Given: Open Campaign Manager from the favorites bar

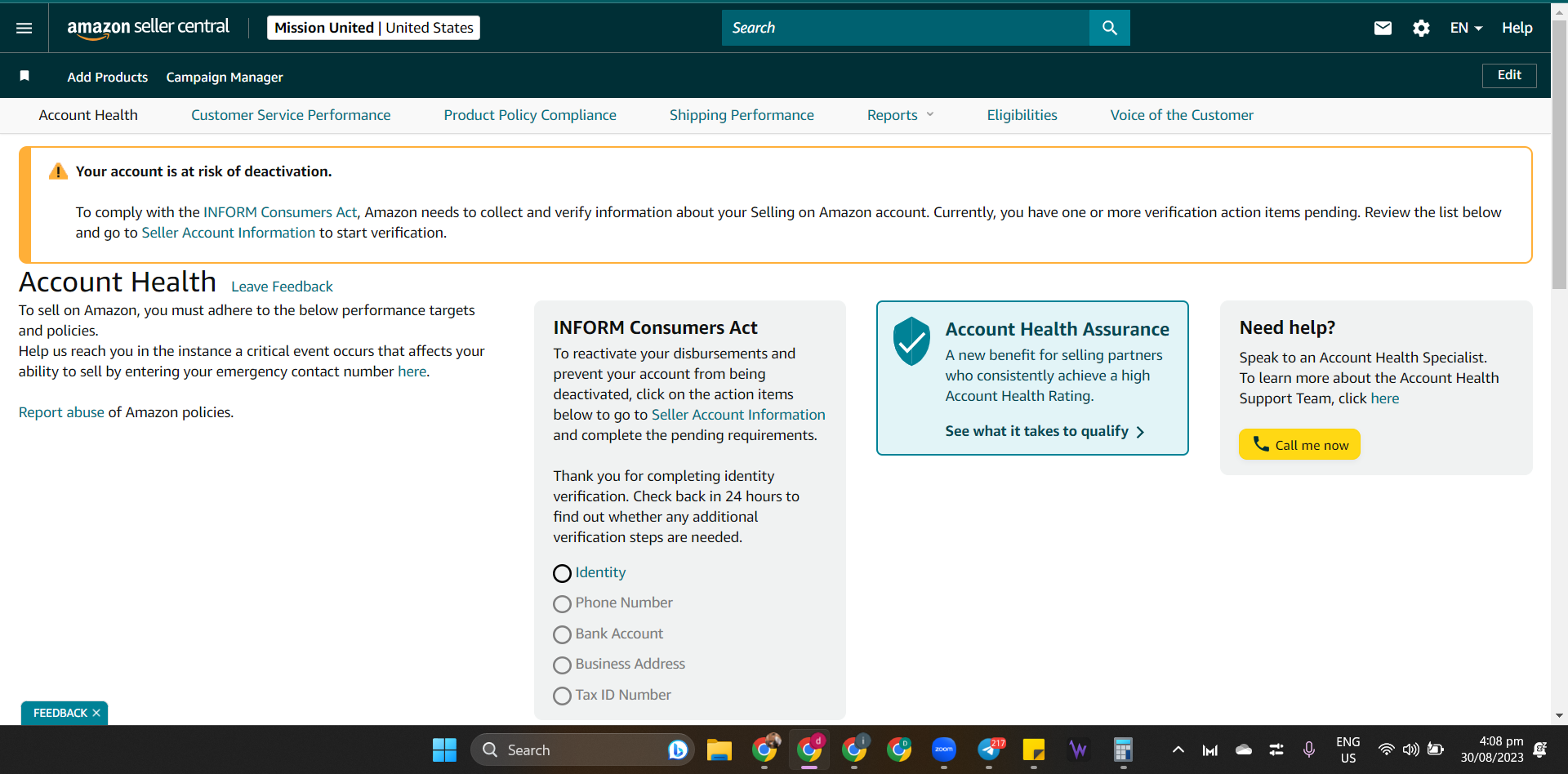Looking at the screenshot, I should (x=225, y=77).
